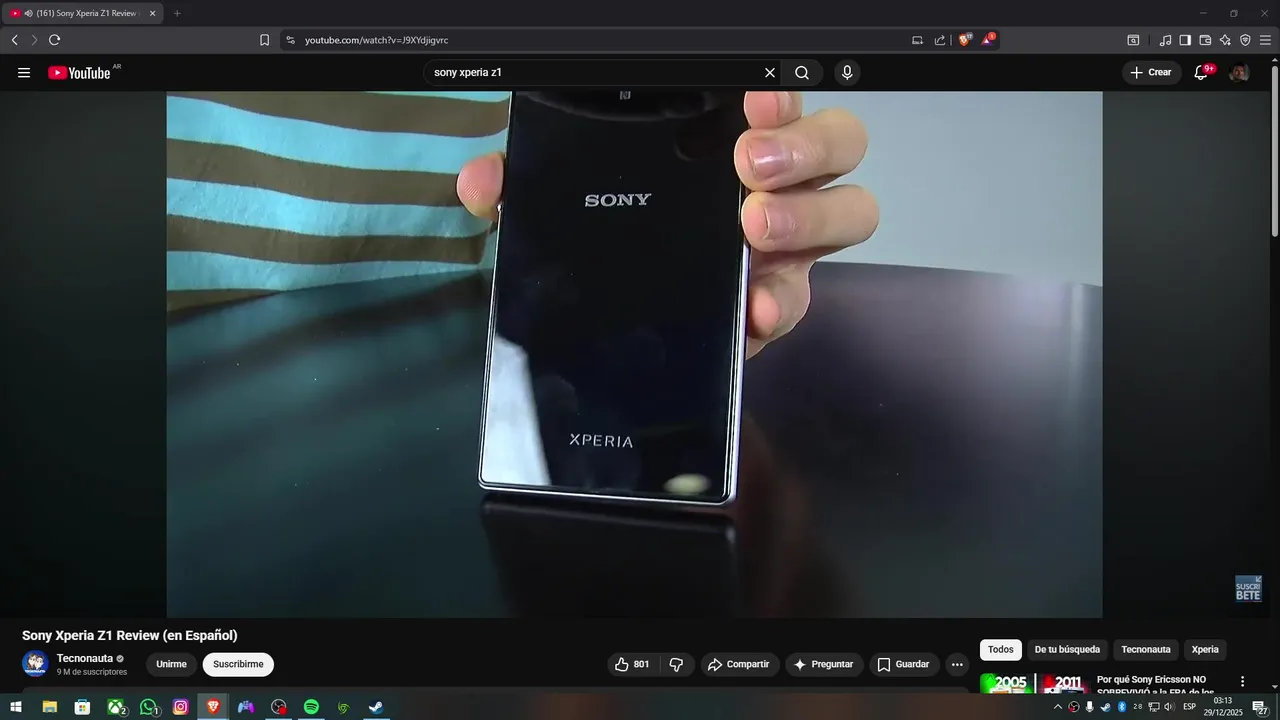Open tab search button in toolbar
Viewport: 1280px width, 720px height.
[x=1133, y=40]
